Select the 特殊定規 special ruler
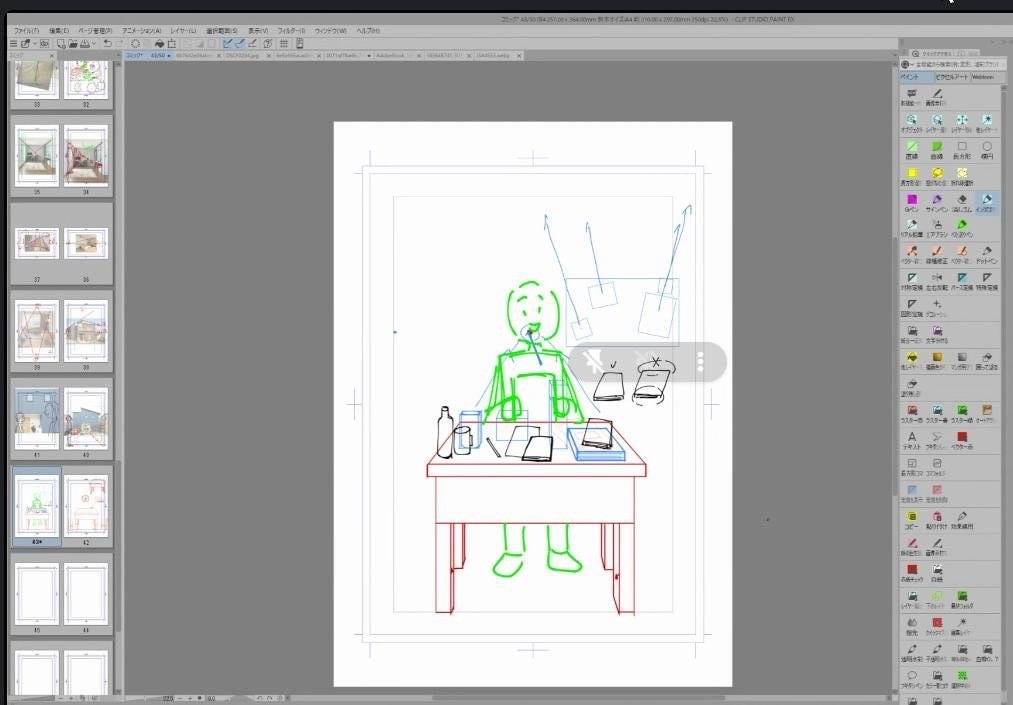1013x705 pixels. (x=987, y=281)
